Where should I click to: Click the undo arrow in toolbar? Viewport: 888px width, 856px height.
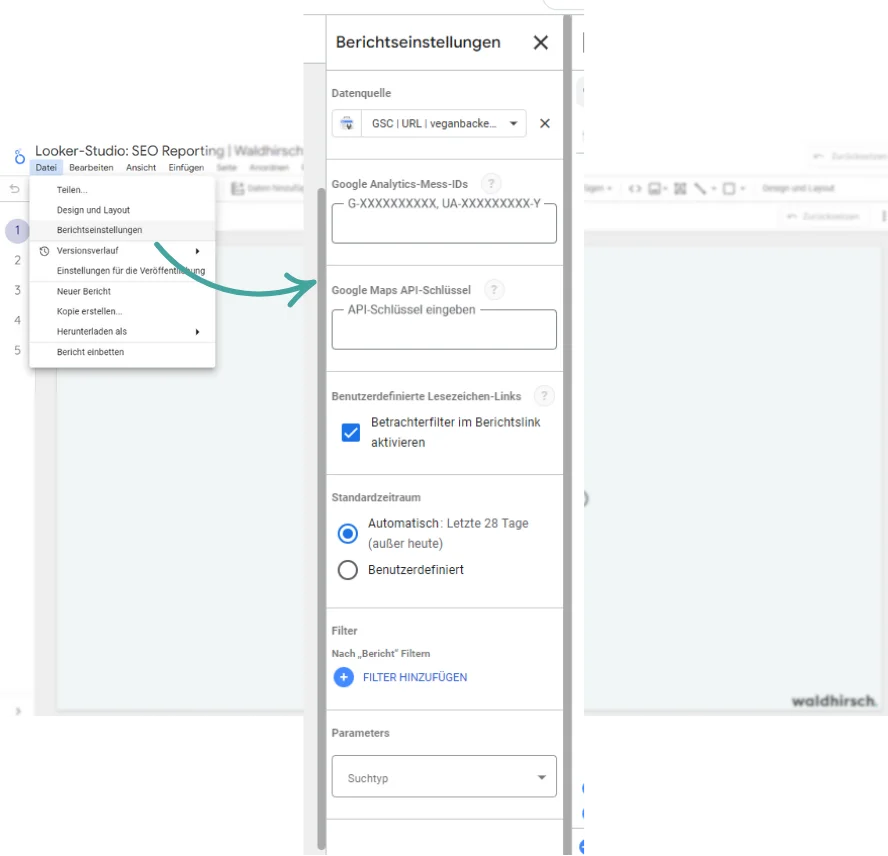15,189
